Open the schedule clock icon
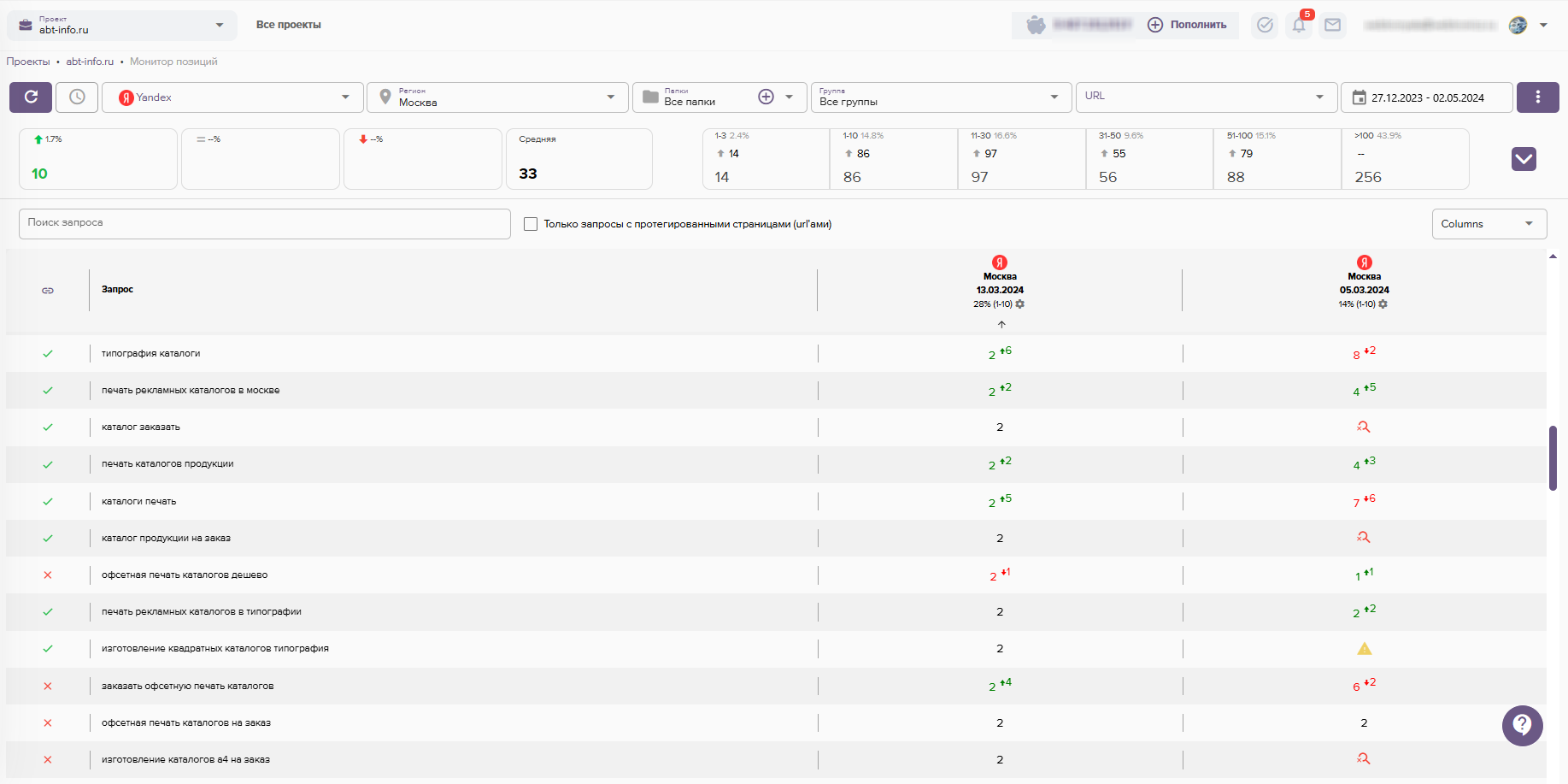The width and height of the screenshot is (1568, 784). tap(77, 97)
